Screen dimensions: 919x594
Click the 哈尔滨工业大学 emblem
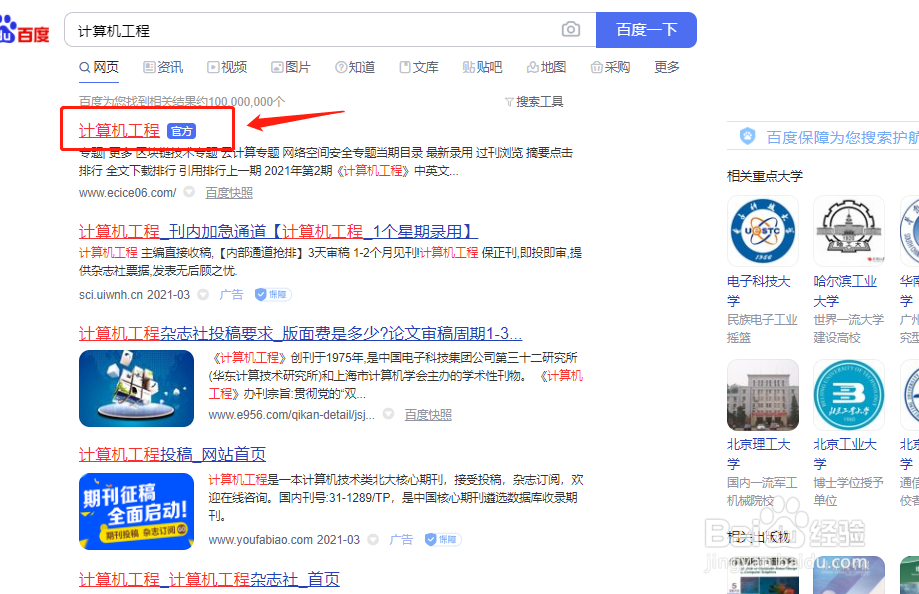(x=847, y=230)
